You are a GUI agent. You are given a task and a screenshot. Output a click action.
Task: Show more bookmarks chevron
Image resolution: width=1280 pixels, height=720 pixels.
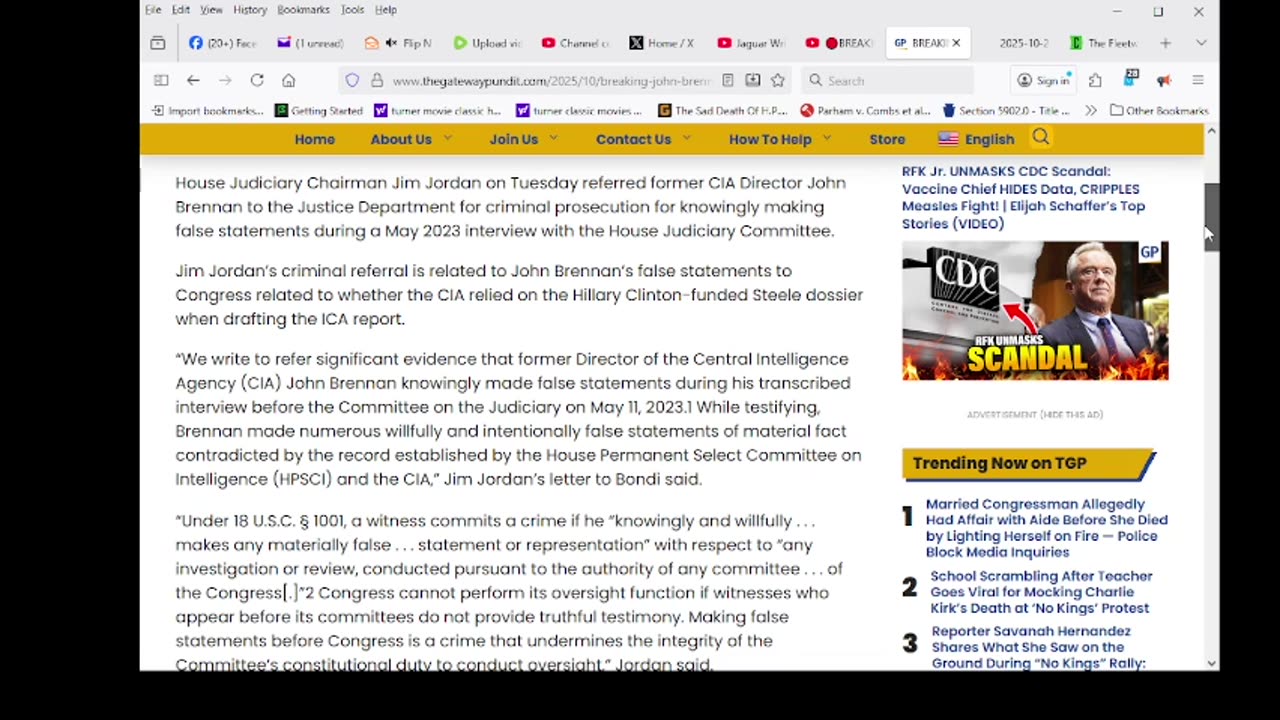coord(1091,110)
